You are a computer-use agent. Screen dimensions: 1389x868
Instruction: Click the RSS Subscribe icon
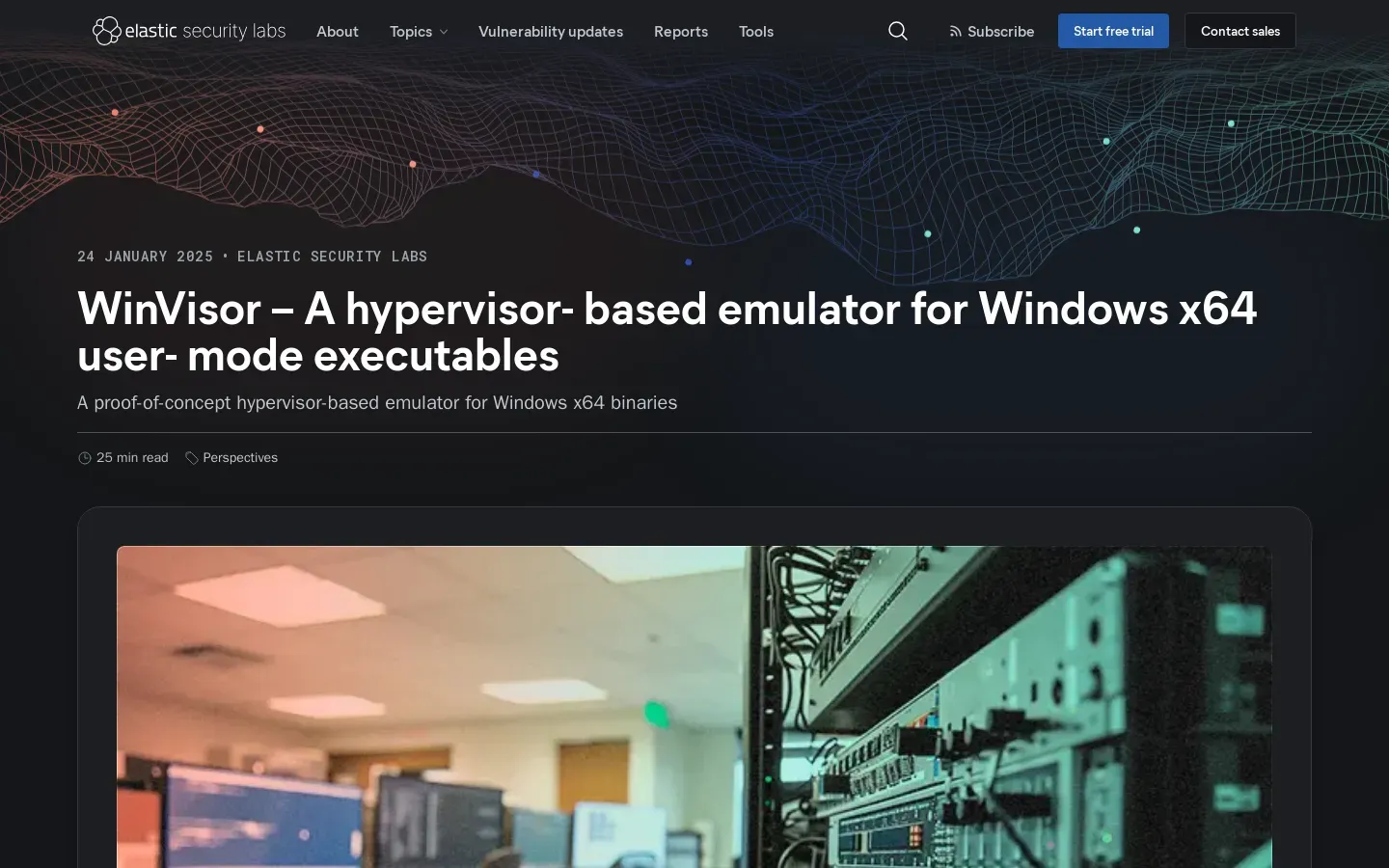coord(955,32)
